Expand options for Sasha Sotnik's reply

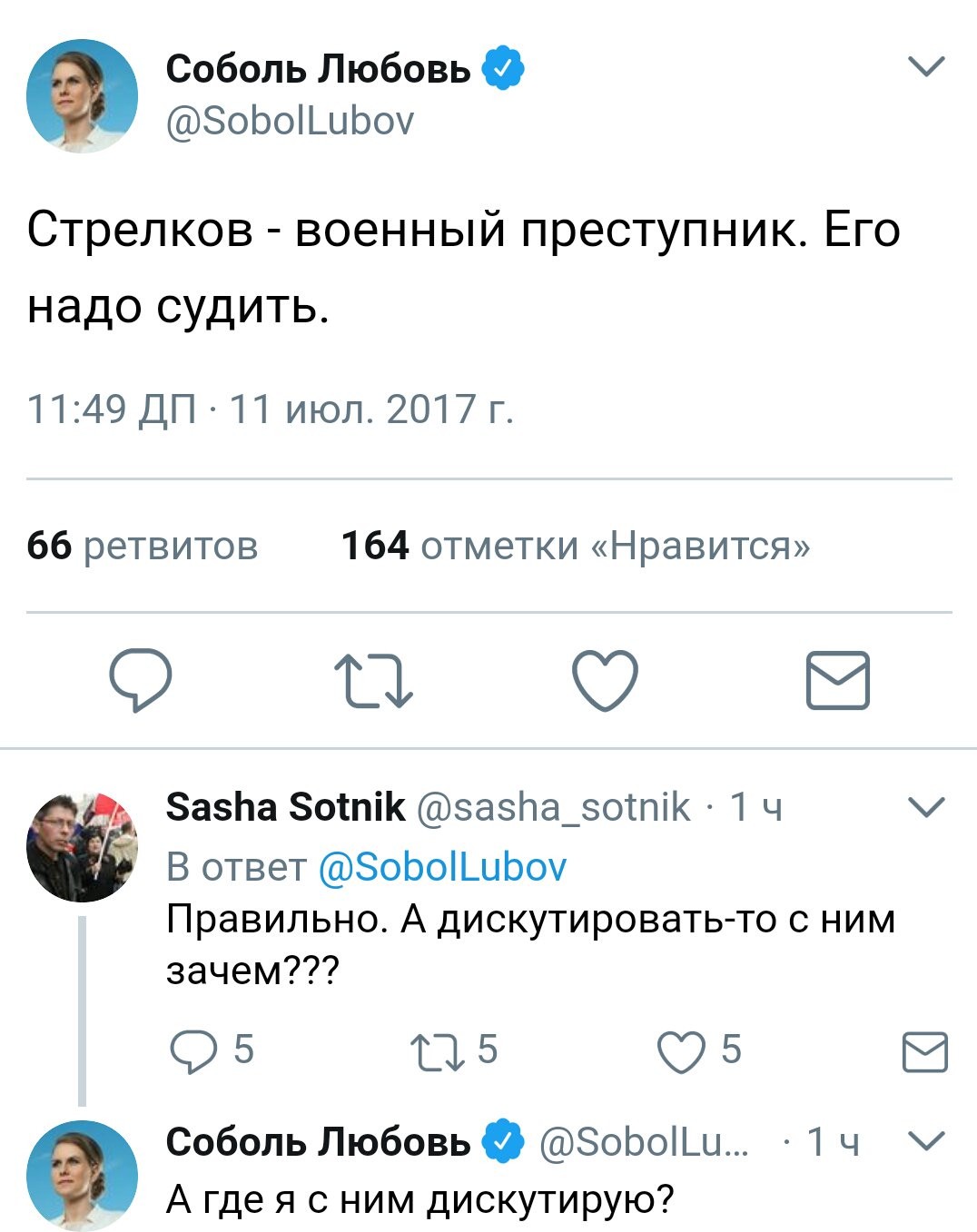tap(926, 807)
